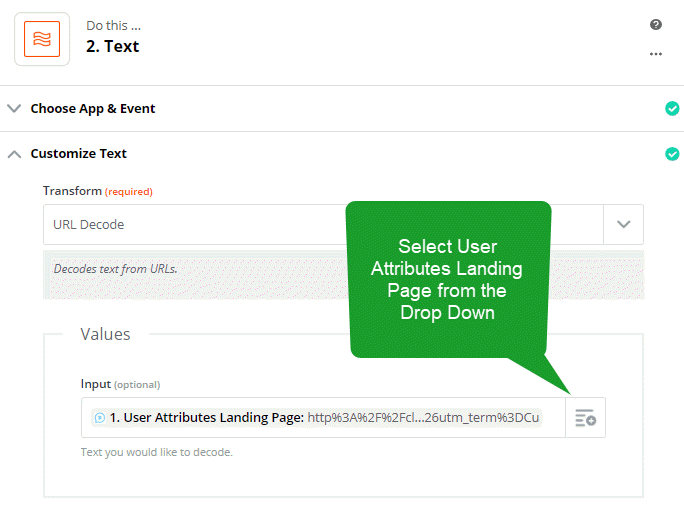The image size is (684, 516).
Task: Click the blue icon in the Landing Page pill
Action: click(x=100, y=418)
